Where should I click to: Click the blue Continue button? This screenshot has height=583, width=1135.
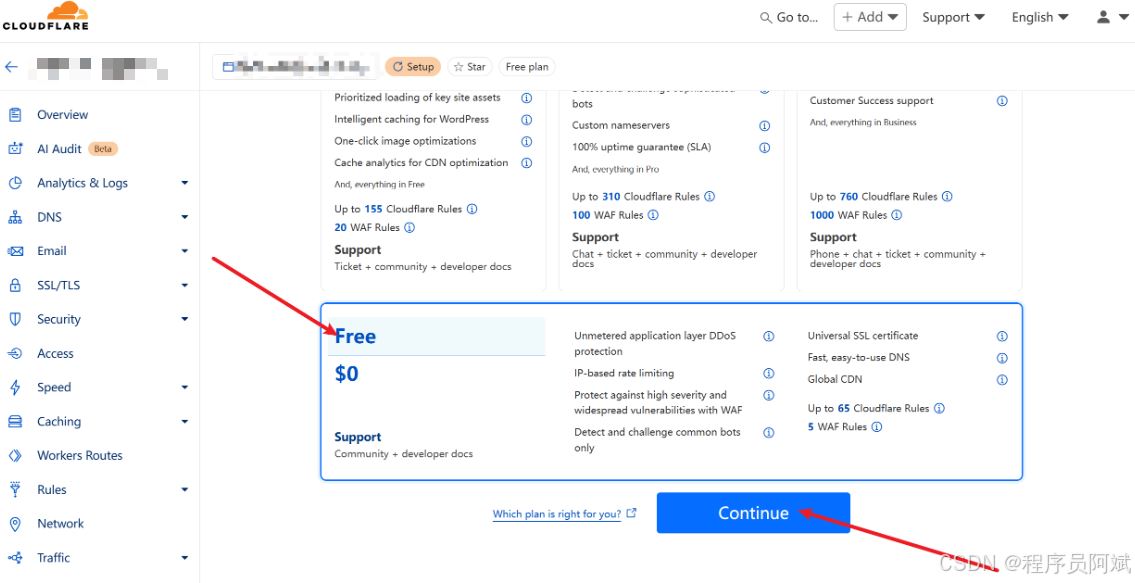[753, 513]
